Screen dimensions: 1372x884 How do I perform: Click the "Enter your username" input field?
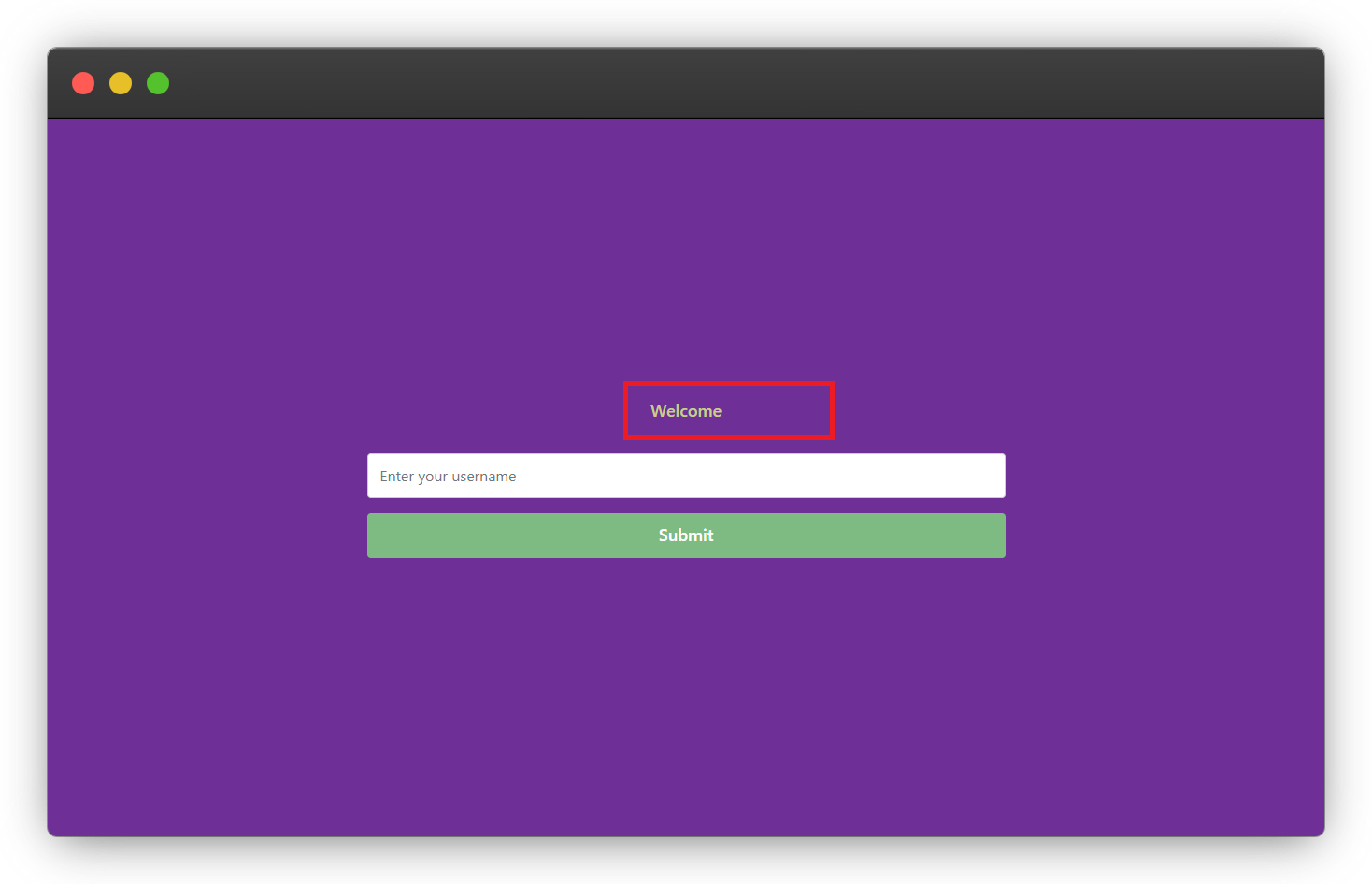686,476
